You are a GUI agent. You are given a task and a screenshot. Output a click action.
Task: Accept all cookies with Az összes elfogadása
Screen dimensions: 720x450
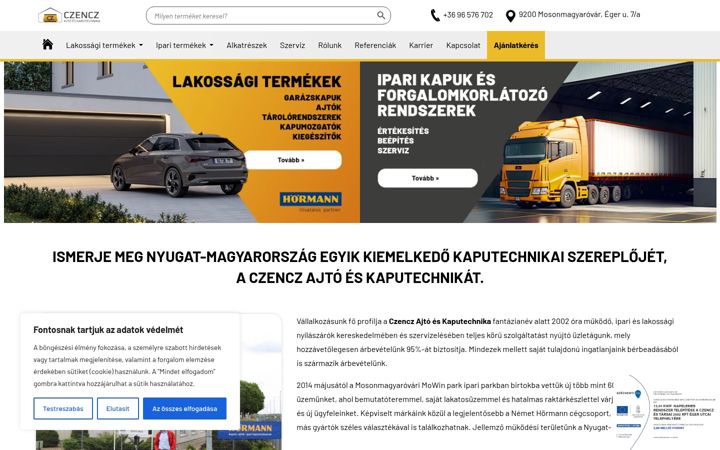[185, 409]
